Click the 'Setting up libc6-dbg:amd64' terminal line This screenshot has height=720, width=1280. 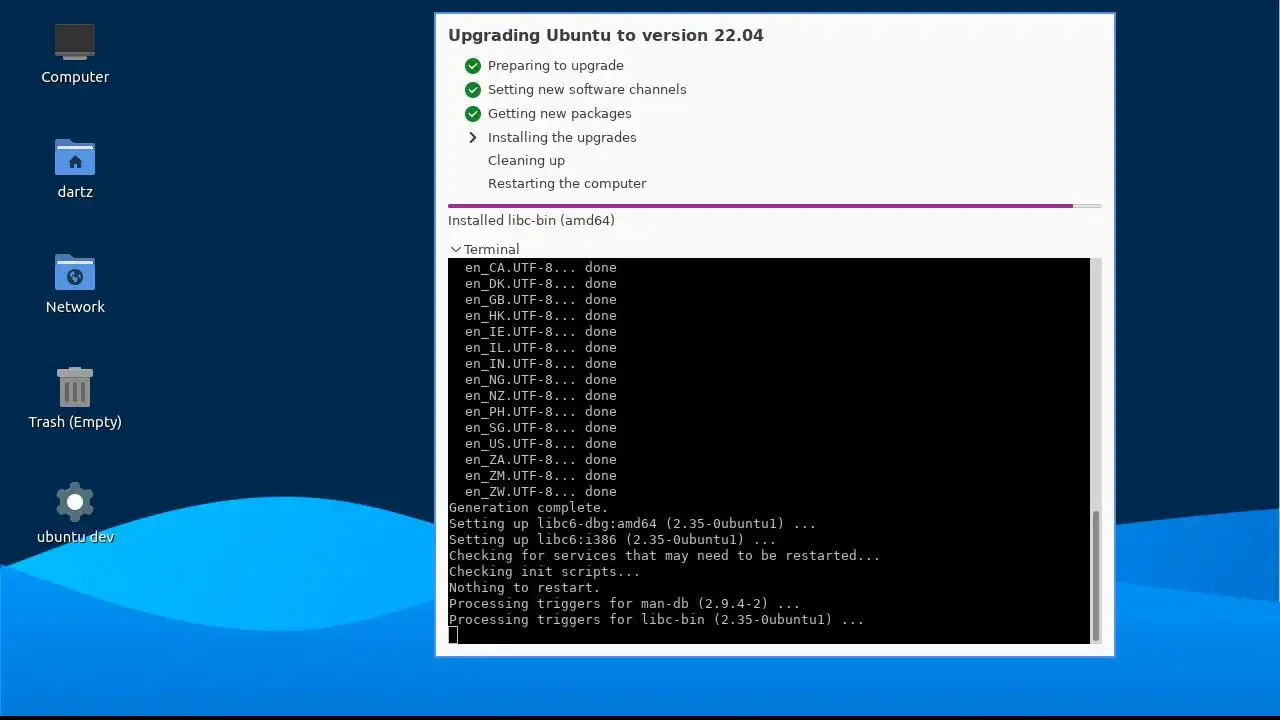(632, 524)
